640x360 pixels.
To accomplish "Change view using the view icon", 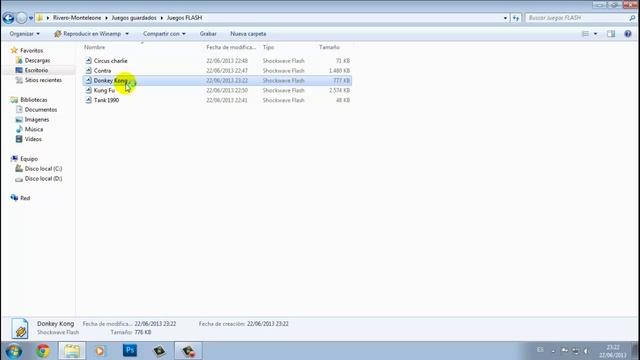I will [585, 34].
